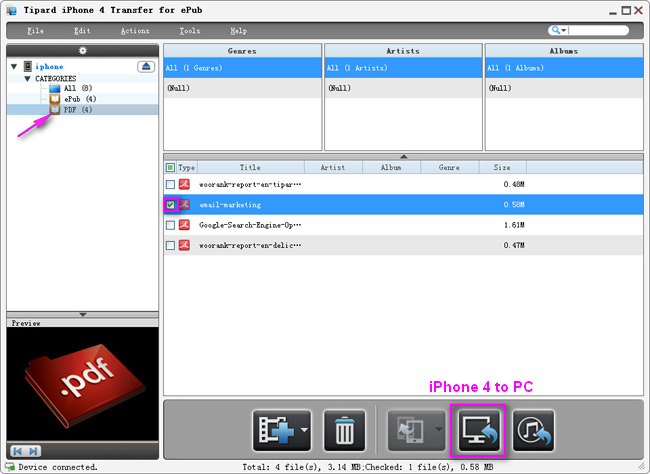Toggle the select-all checkbox in header
The width and height of the screenshot is (650, 474).
coord(170,168)
